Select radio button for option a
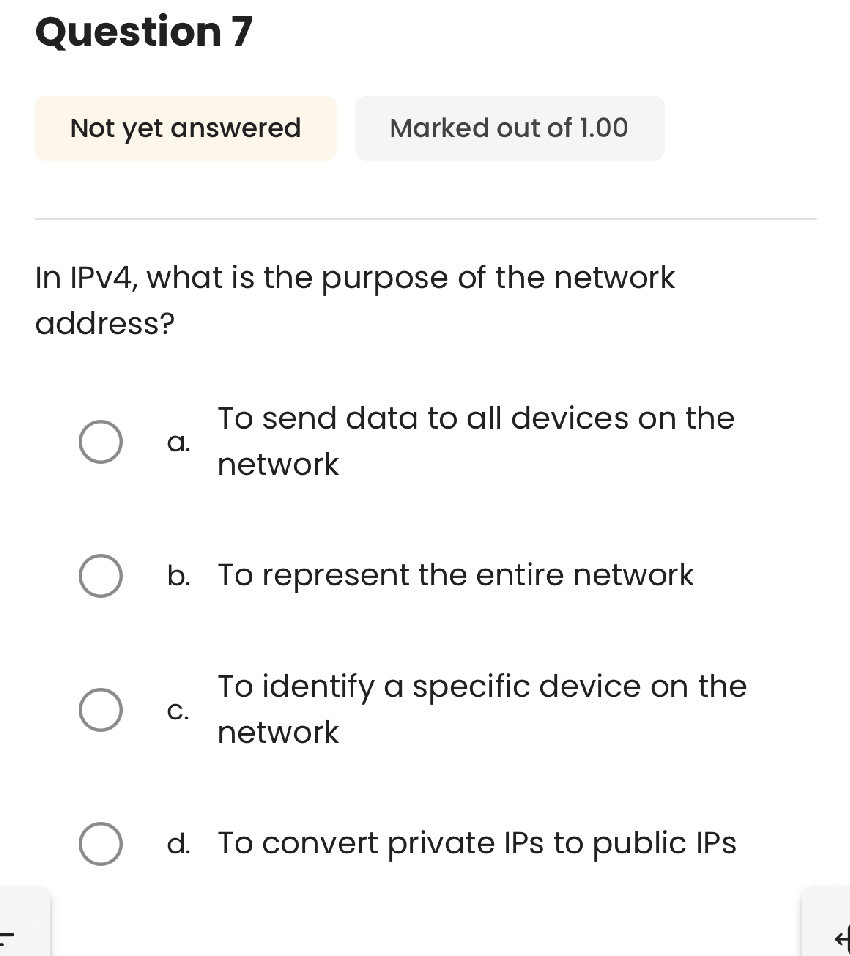The width and height of the screenshot is (850, 956). [x=100, y=441]
